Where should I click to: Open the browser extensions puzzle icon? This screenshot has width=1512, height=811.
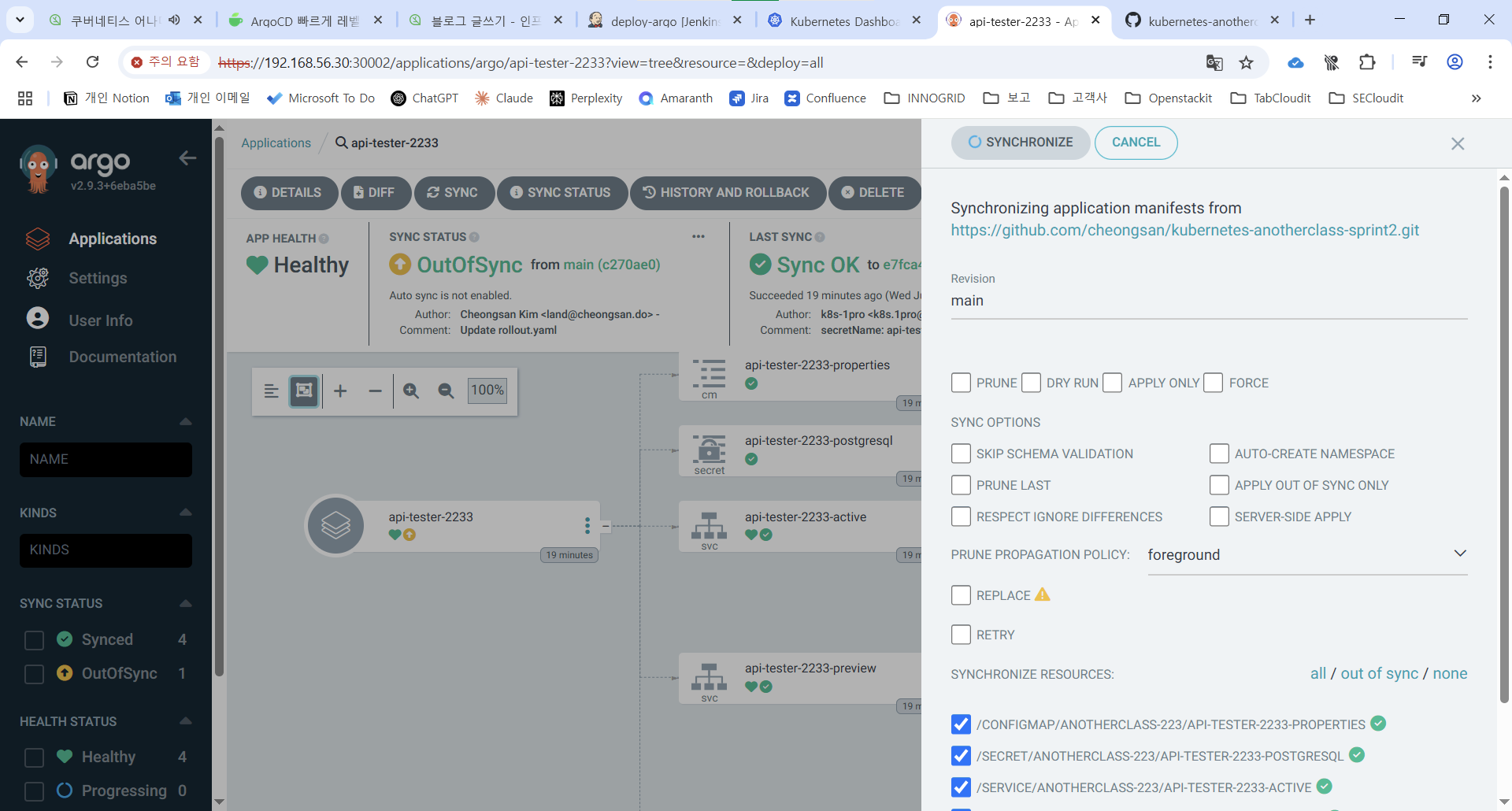pyautogui.click(x=1368, y=62)
